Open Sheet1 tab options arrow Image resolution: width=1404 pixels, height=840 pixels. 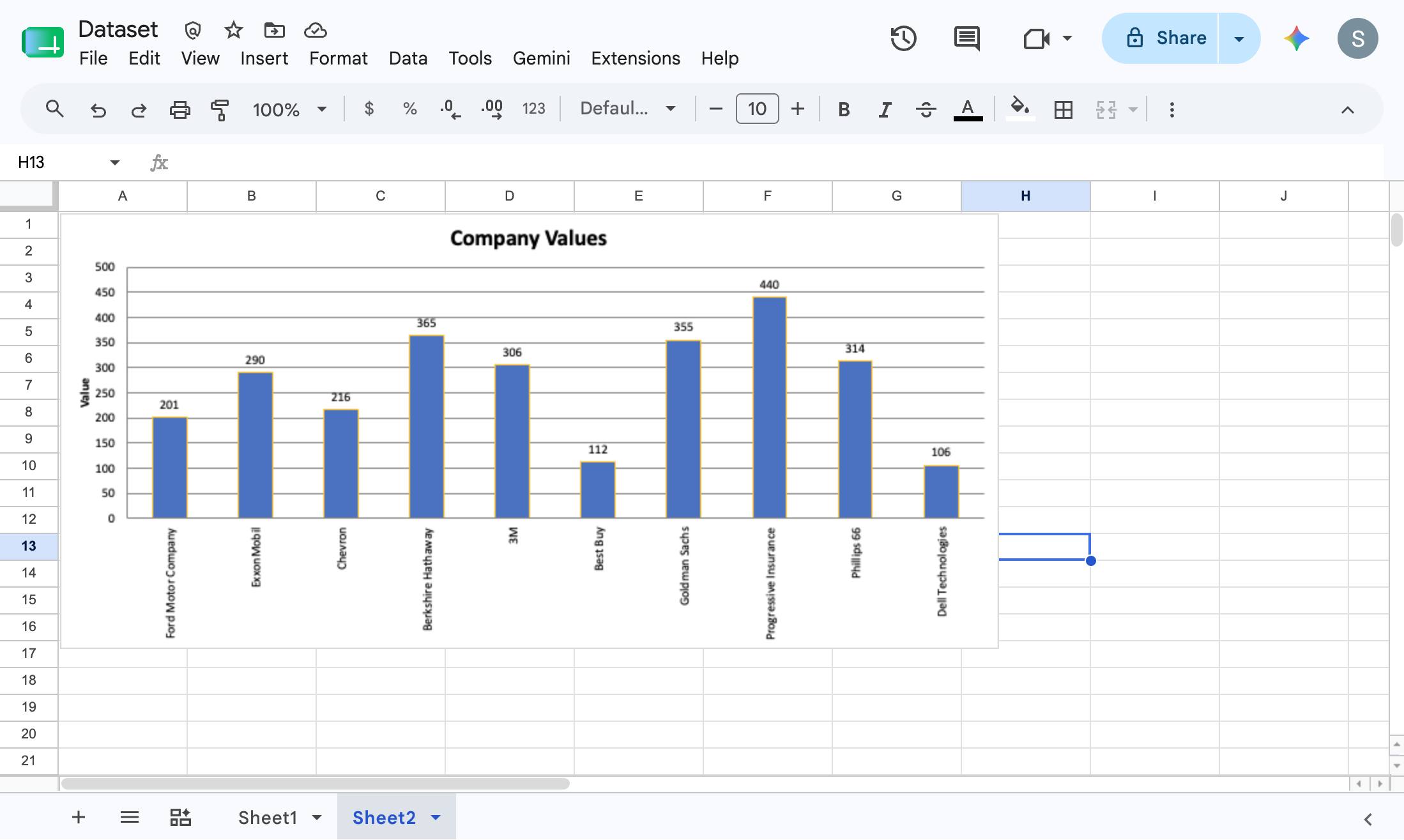[317, 818]
